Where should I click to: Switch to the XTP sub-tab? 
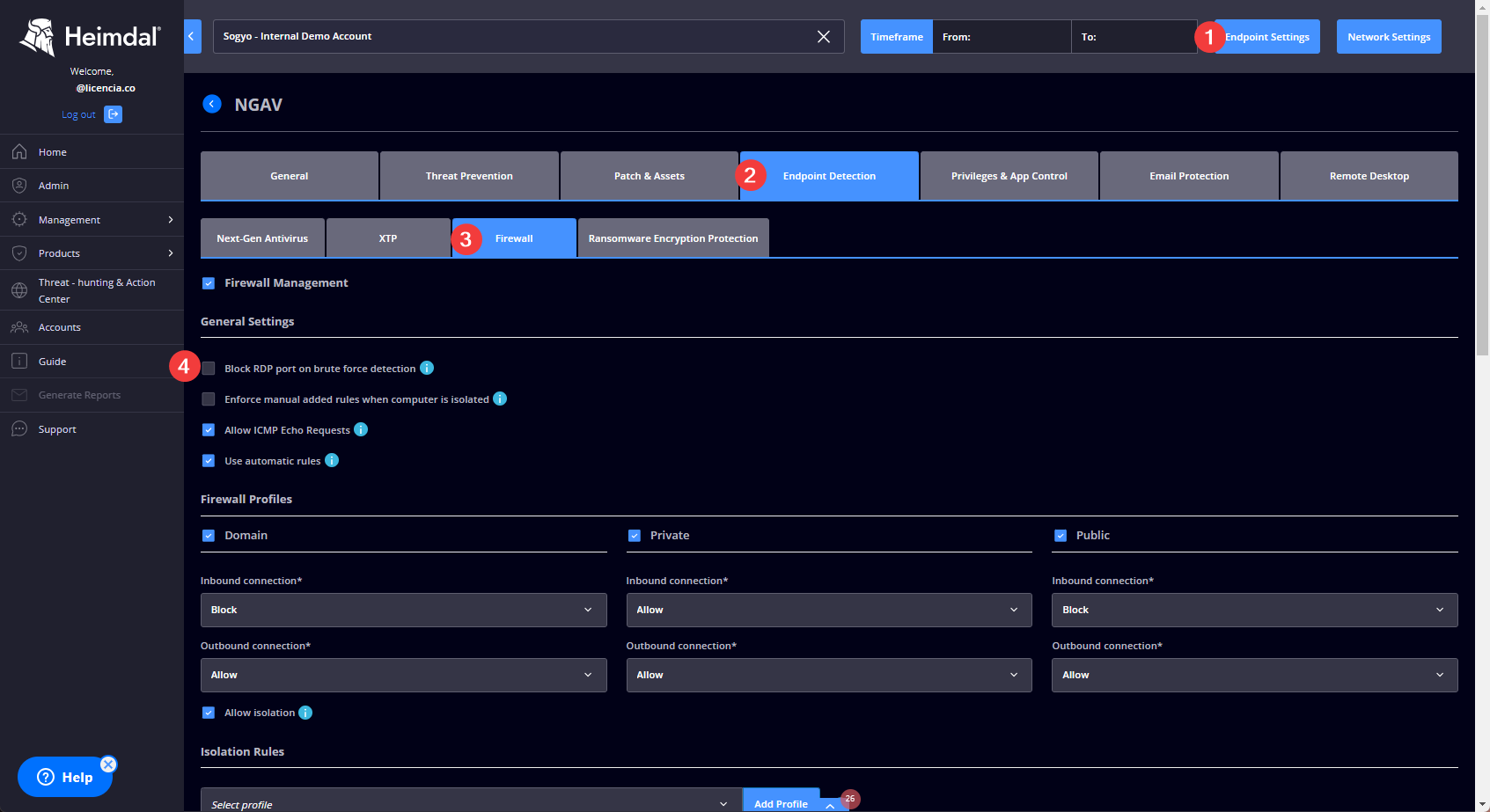click(388, 238)
